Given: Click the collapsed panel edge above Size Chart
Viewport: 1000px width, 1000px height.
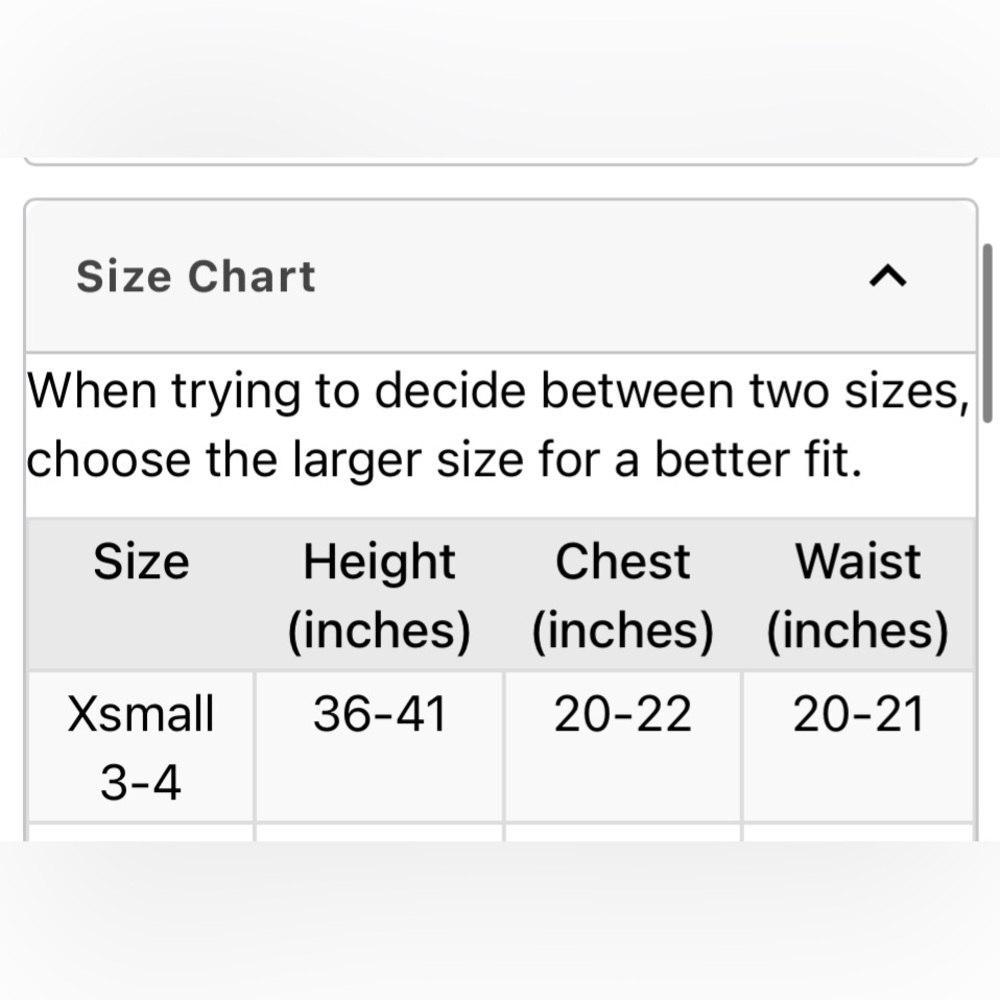Looking at the screenshot, I should click(x=501, y=161).
